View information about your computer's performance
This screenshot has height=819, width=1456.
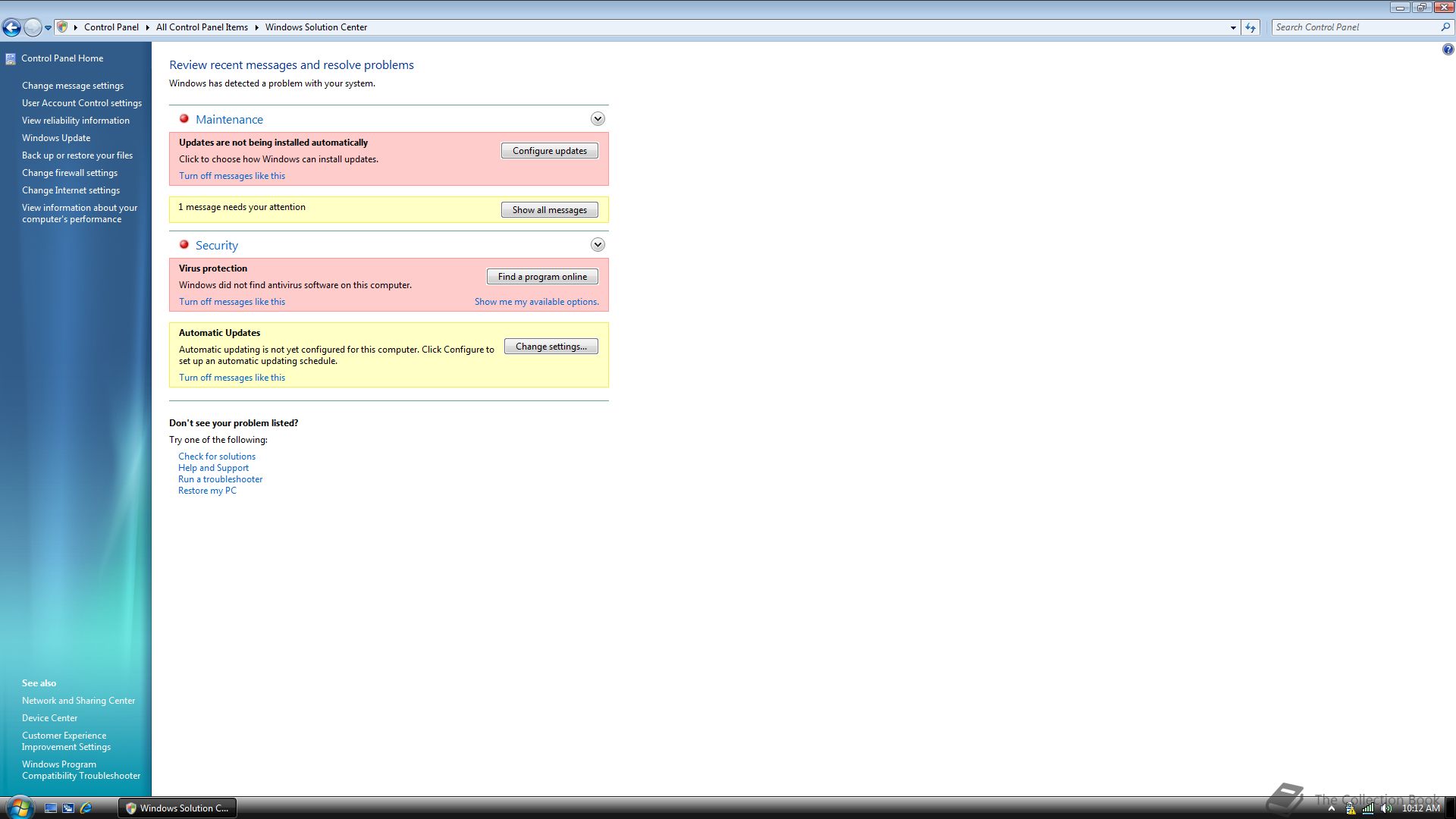point(80,213)
